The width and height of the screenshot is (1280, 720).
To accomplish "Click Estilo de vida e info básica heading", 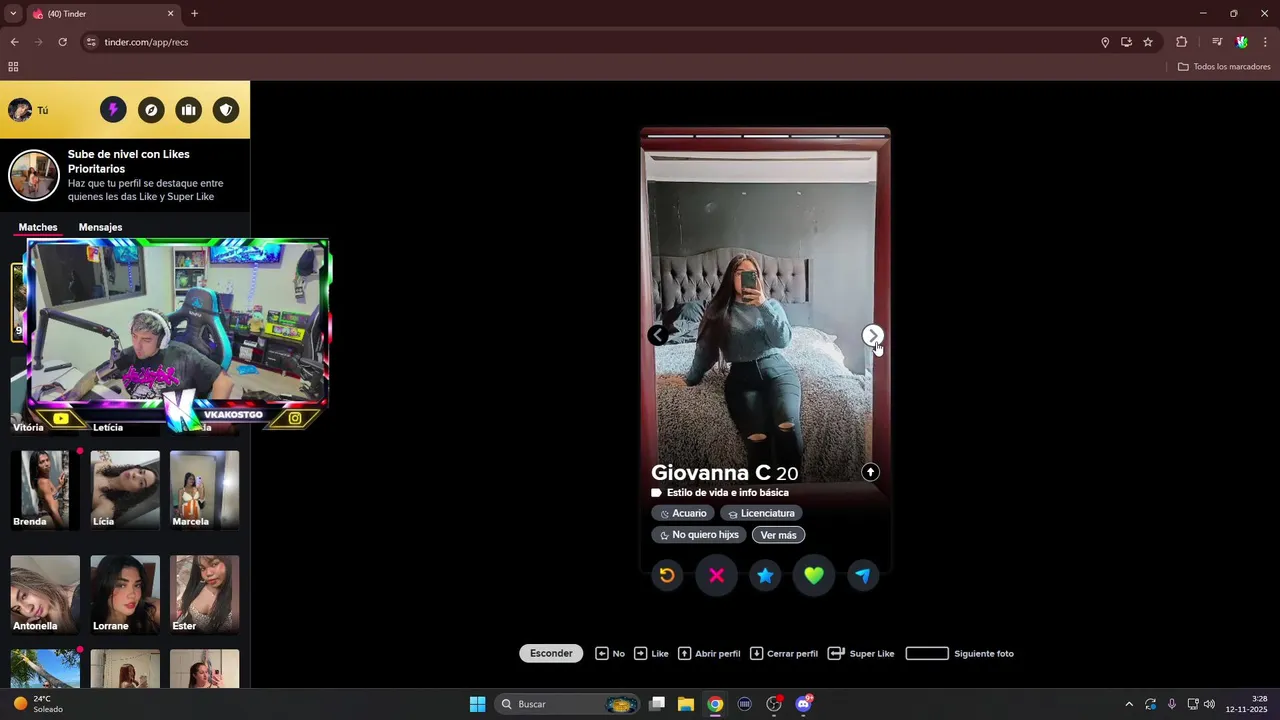I will (728, 493).
